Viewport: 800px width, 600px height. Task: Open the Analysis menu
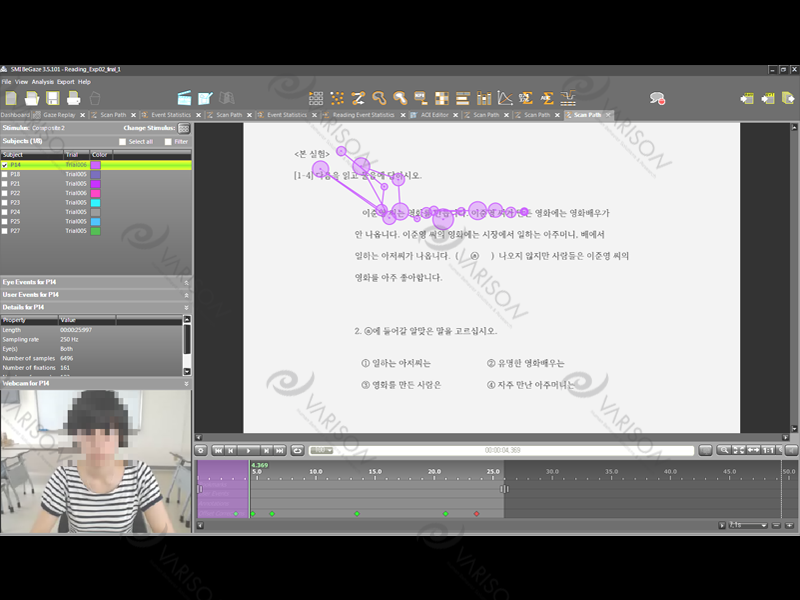42,82
